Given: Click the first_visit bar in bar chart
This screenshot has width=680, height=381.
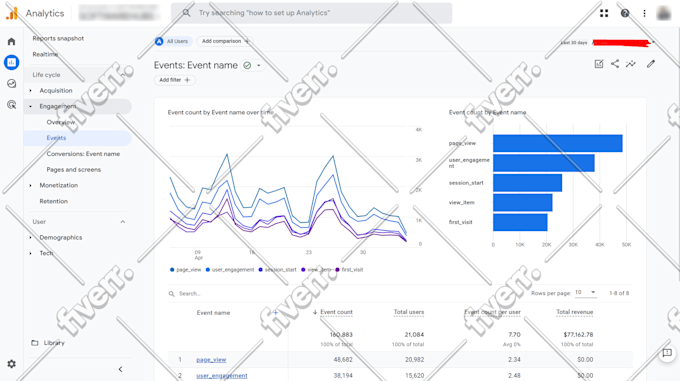Looking at the screenshot, I should coord(520,222).
